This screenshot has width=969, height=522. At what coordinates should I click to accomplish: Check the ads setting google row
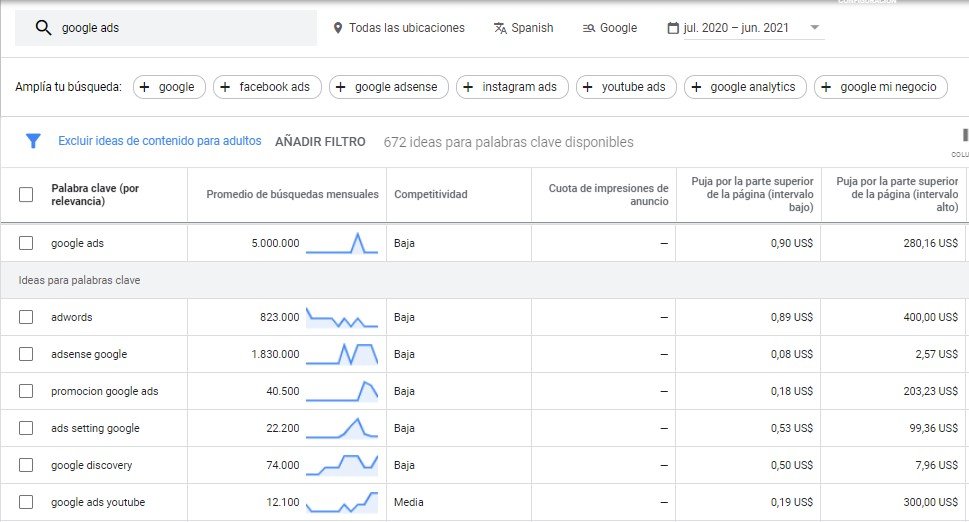coord(26,428)
